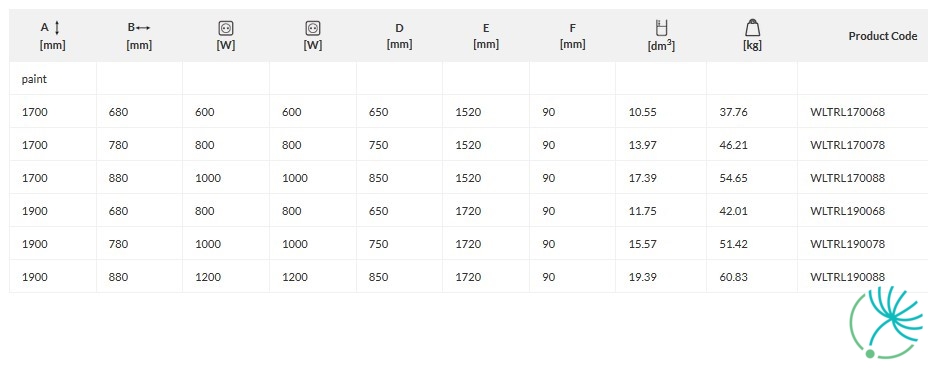This screenshot has height=380, width=943.
Task: Click the Product Code column header
Action: tap(883, 36)
